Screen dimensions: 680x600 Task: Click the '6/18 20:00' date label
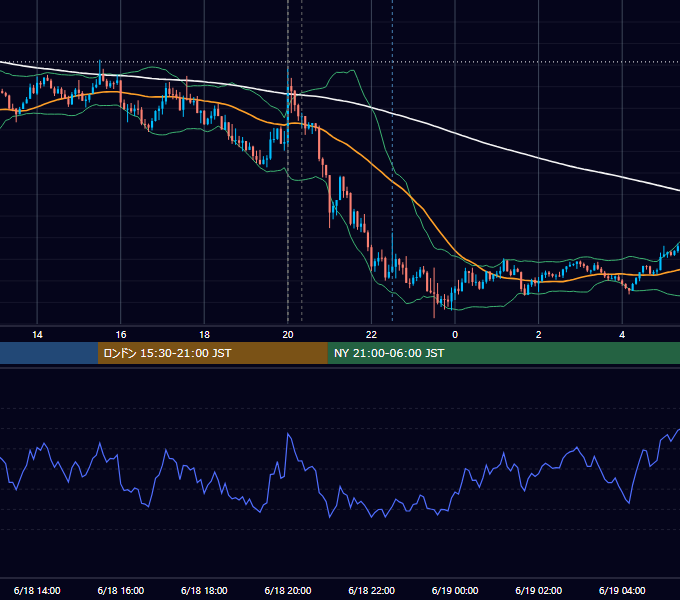click(x=288, y=590)
